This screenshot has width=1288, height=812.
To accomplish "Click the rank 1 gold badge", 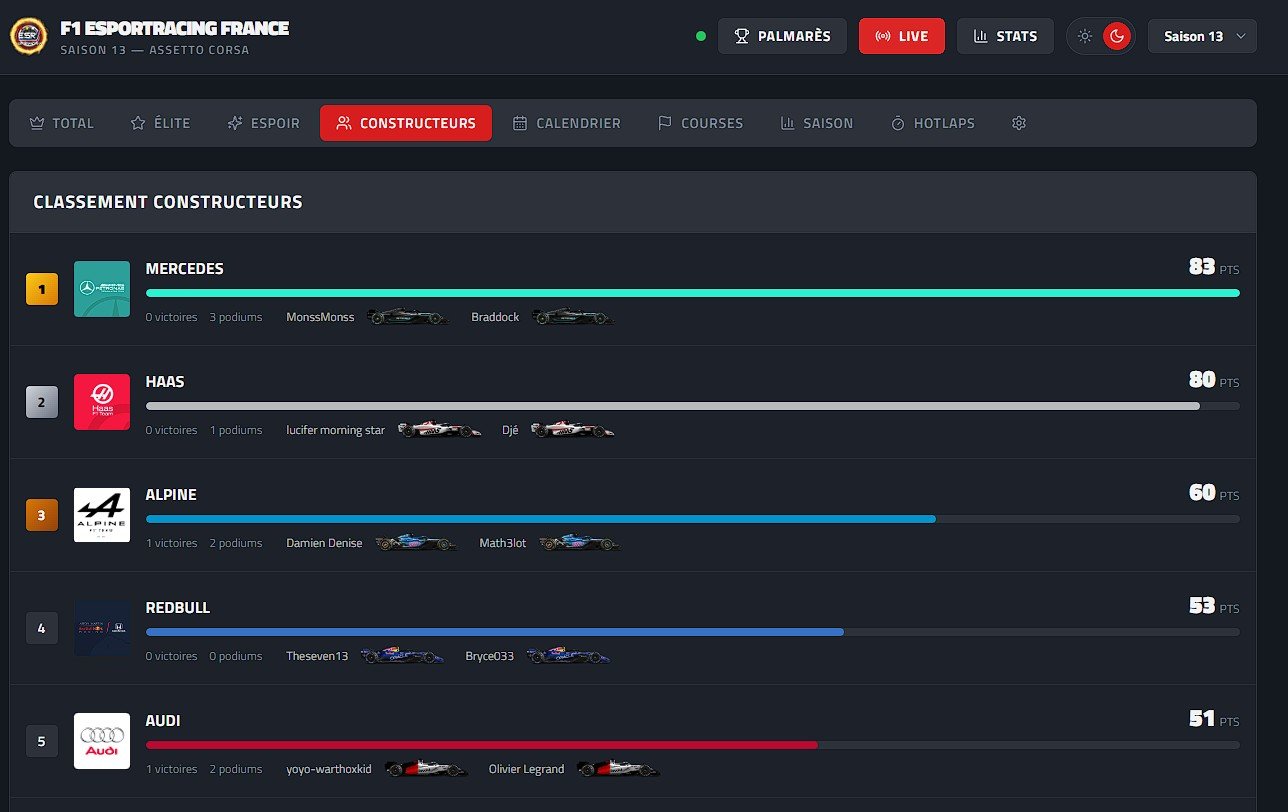I will (x=41, y=290).
